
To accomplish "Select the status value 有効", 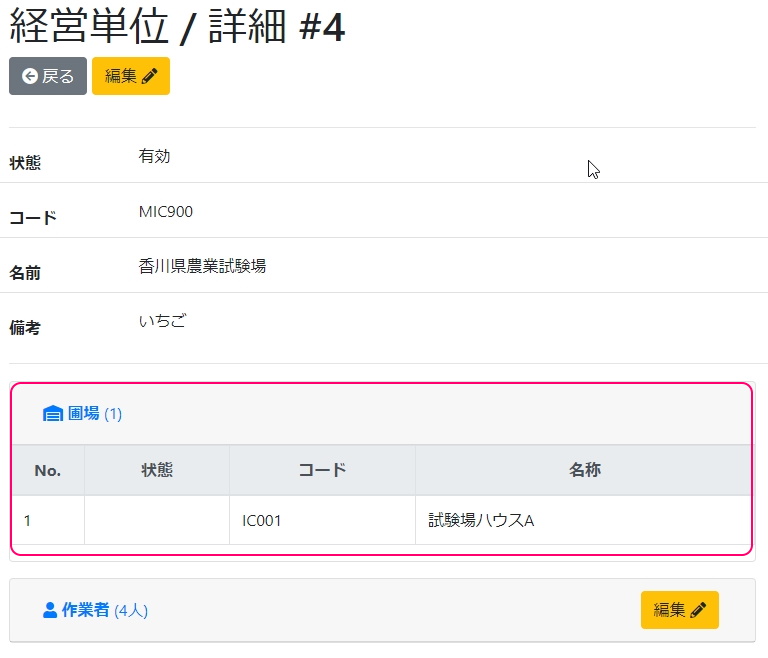I will [154, 156].
